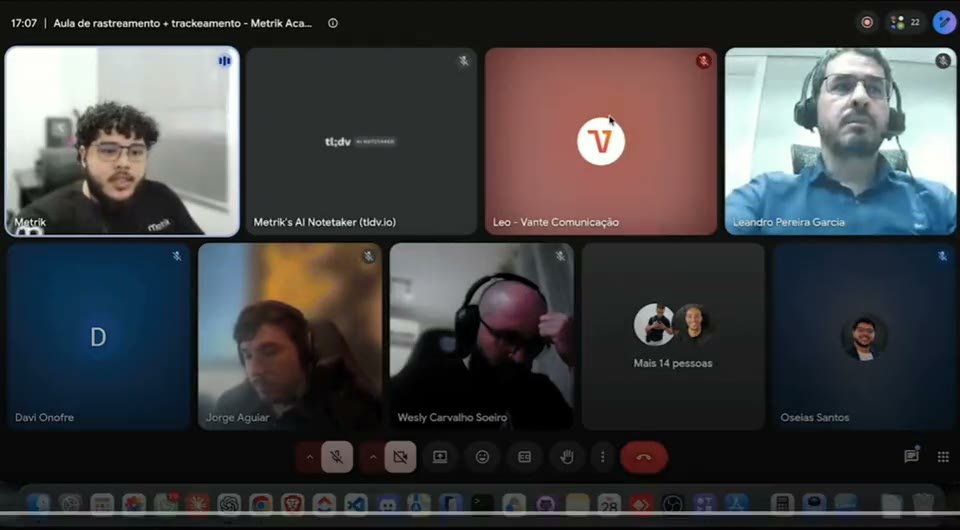
Task: Open the activities grid icon
Action: tap(943, 457)
